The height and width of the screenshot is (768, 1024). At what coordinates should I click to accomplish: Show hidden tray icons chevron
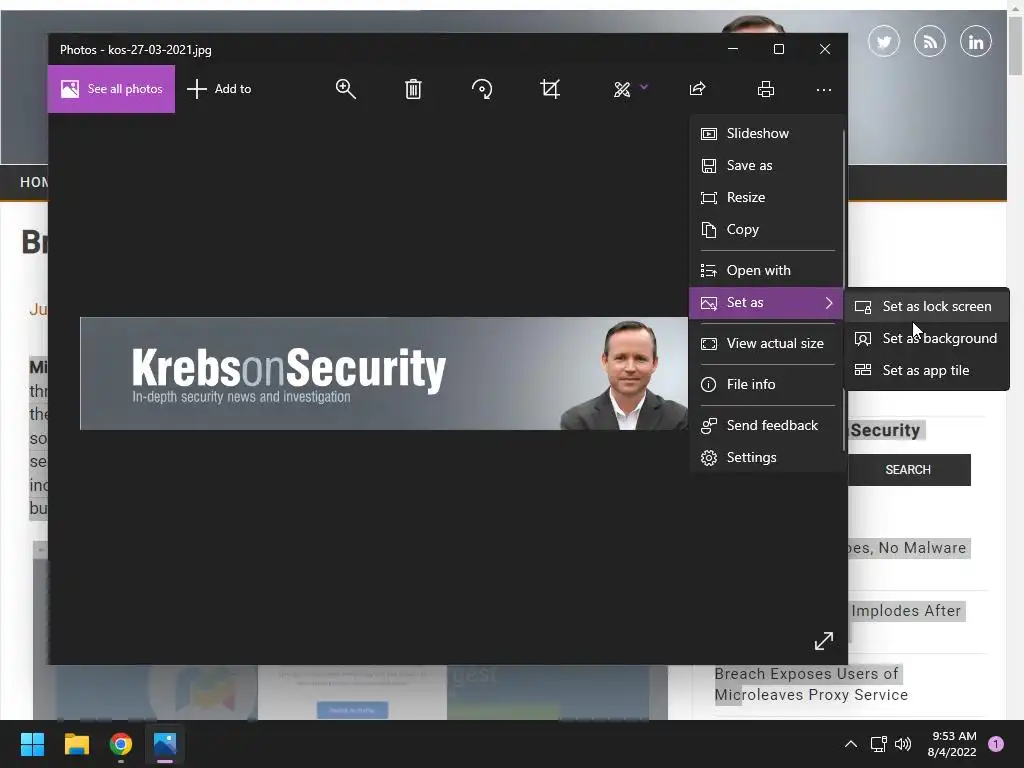pyautogui.click(x=850, y=744)
